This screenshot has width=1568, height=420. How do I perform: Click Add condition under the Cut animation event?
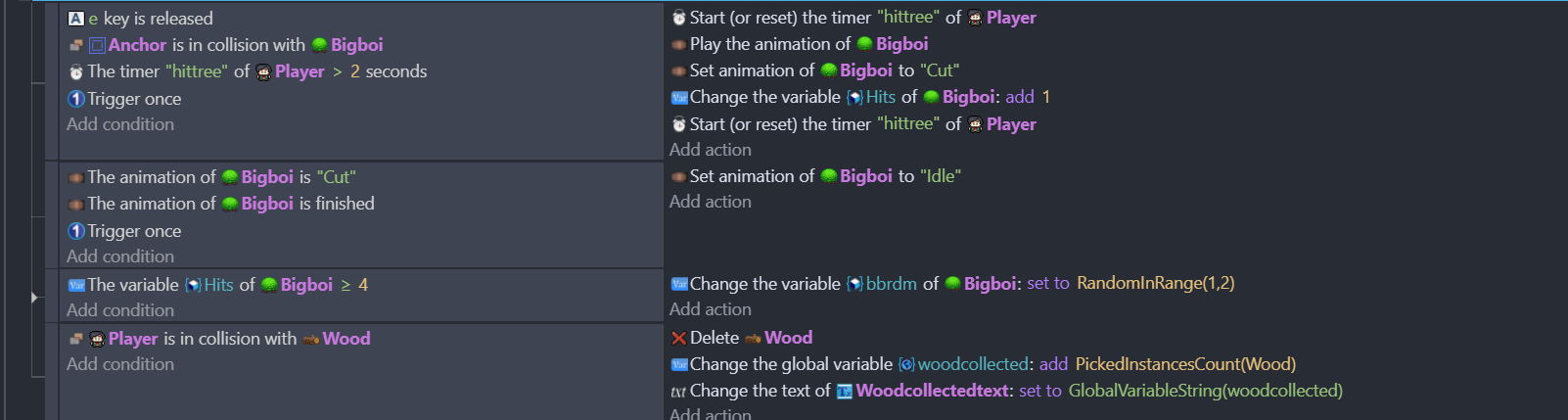tap(120, 257)
